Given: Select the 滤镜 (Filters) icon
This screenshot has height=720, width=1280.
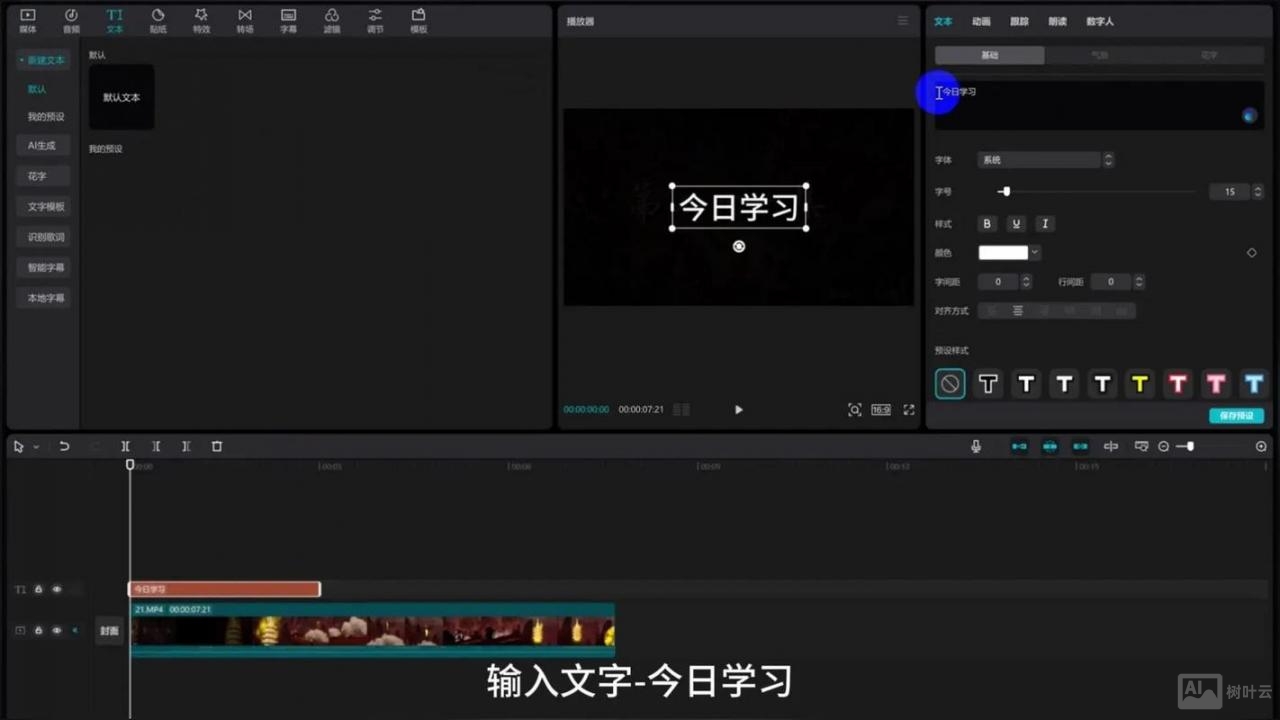Looking at the screenshot, I should [x=332, y=21].
